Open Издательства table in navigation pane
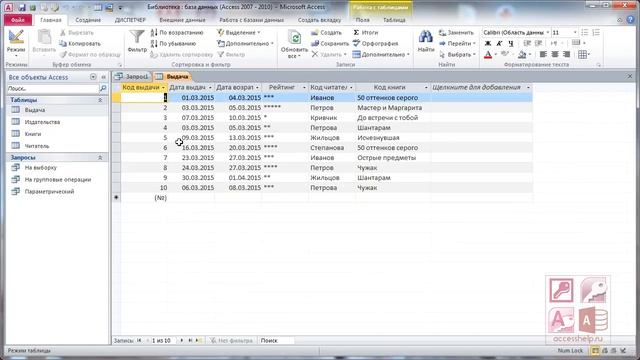The image size is (640, 360). (42, 122)
